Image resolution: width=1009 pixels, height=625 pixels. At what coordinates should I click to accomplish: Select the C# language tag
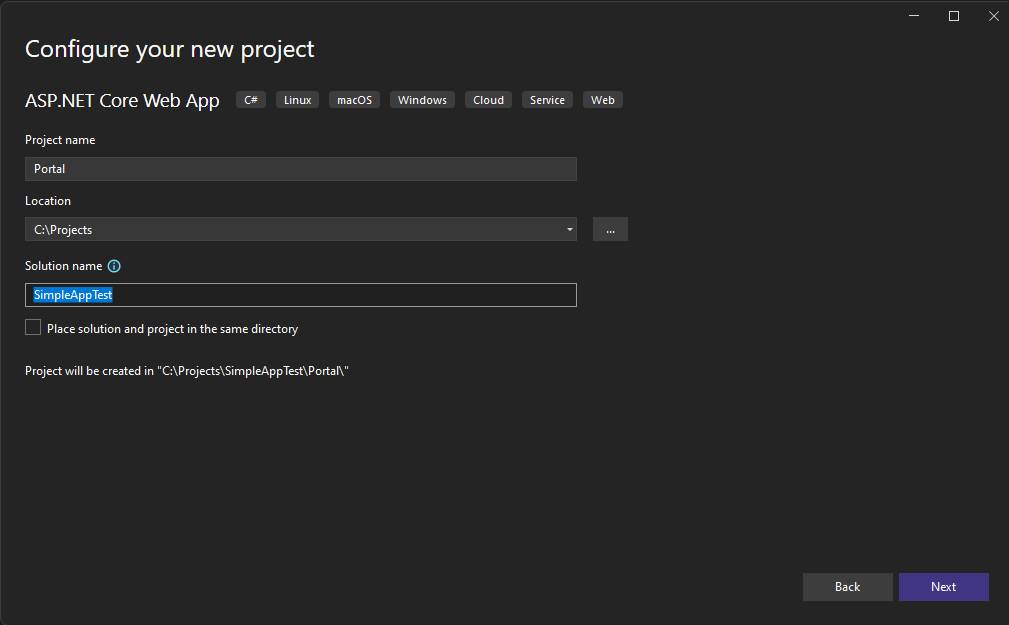click(x=250, y=99)
